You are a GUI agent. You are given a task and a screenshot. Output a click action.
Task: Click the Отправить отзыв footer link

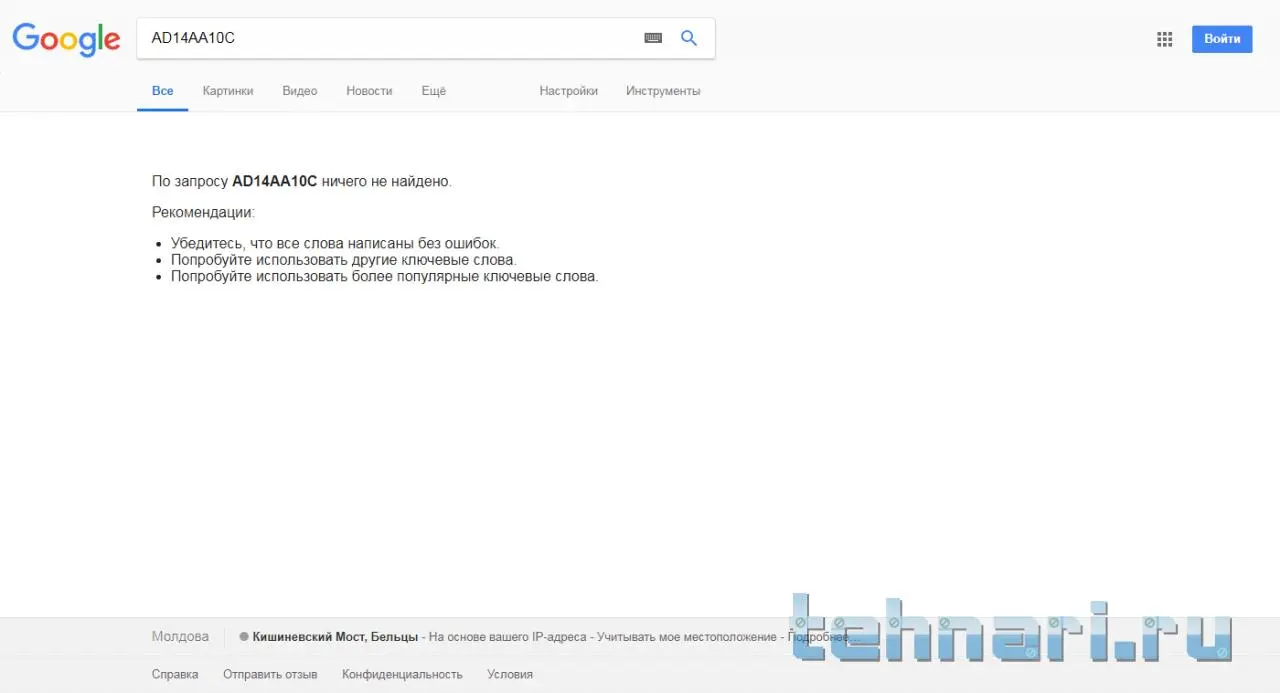[x=270, y=675]
